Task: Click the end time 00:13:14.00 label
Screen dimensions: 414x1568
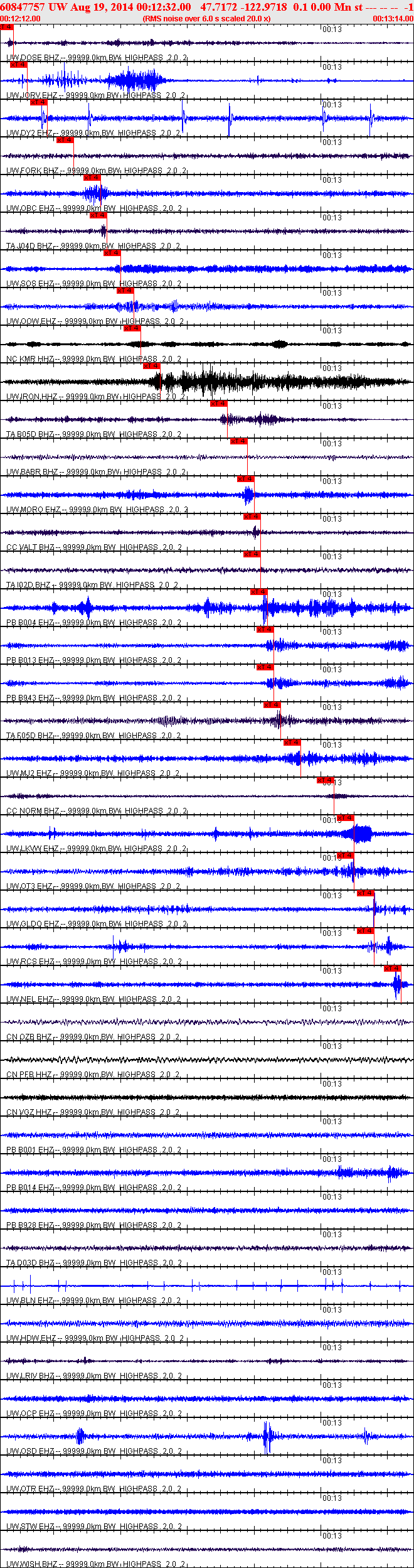Action: click(x=393, y=19)
